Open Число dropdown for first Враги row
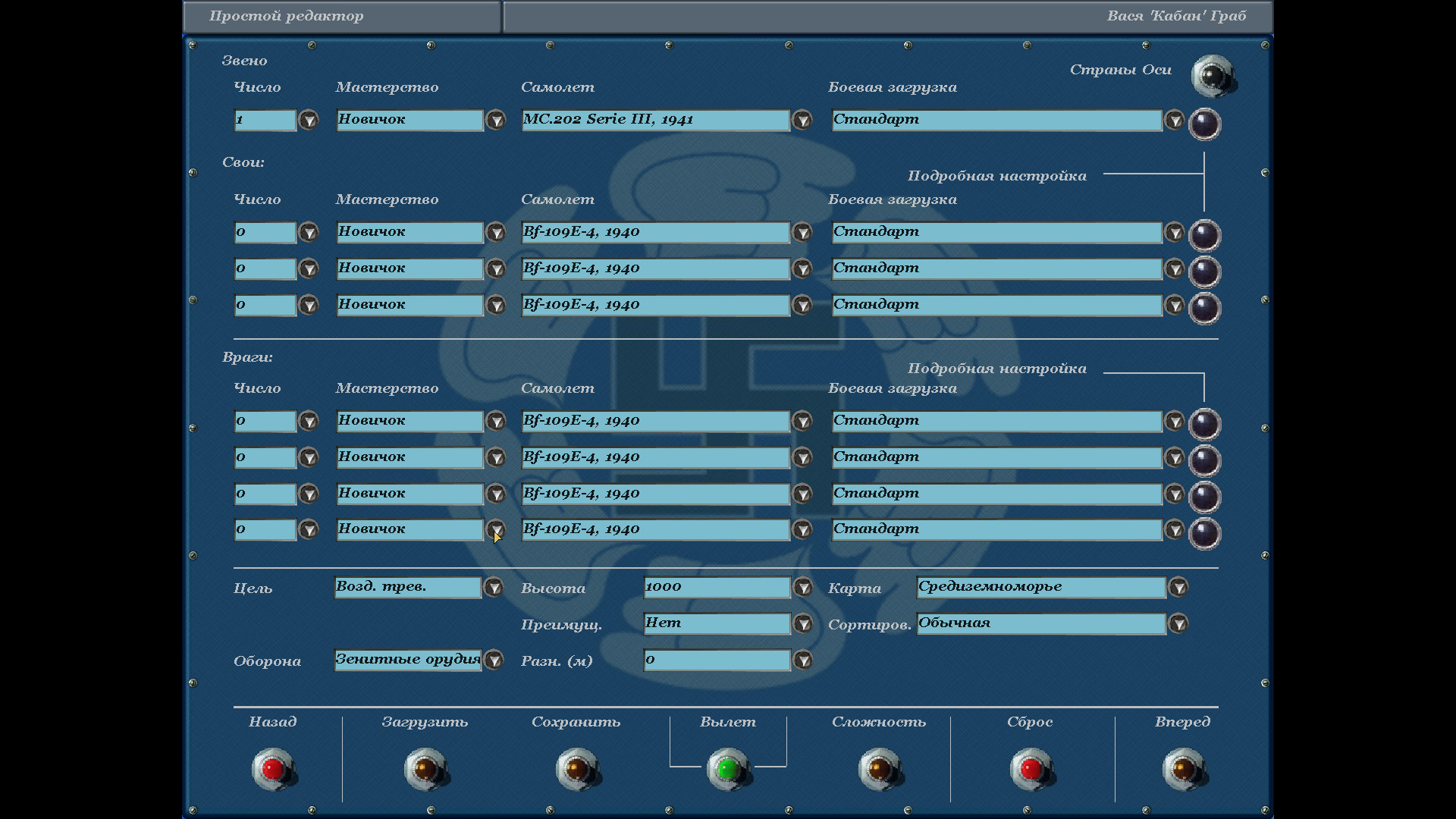The image size is (1456, 819). (x=308, y=421)
